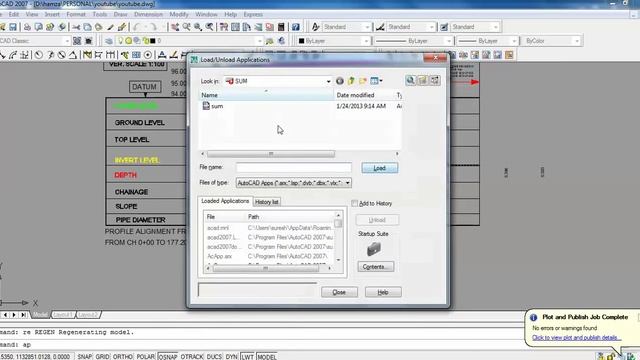Click the Undo arrow icon
The height and width of the screenshot is (360, 640).
(137, 27)
